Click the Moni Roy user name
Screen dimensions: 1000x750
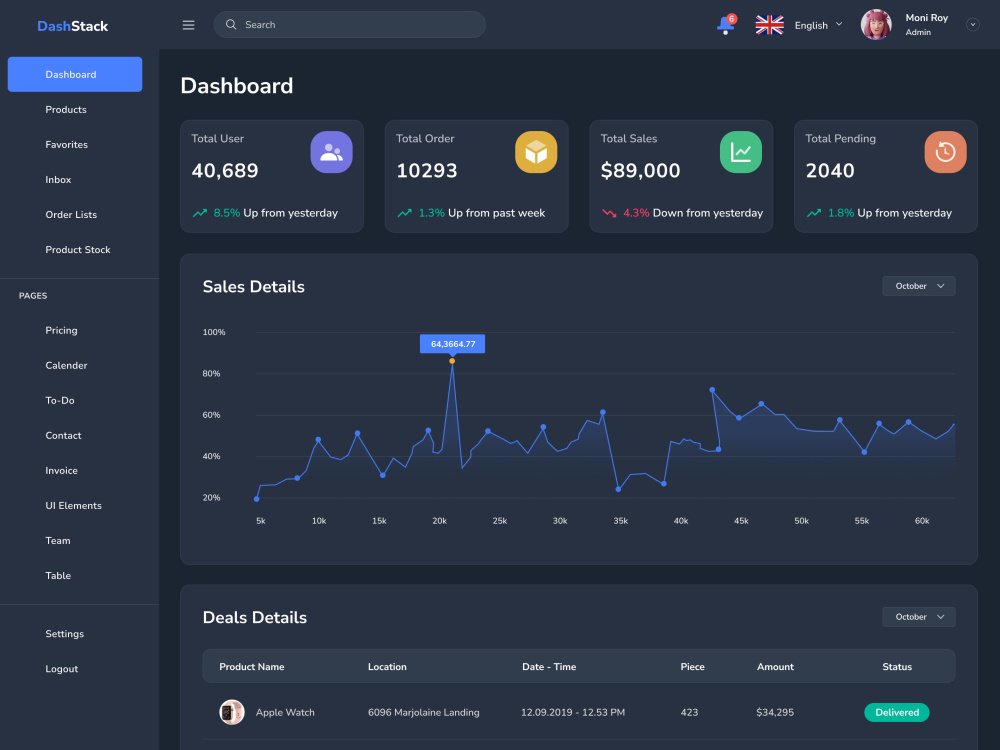pos(927,18)
